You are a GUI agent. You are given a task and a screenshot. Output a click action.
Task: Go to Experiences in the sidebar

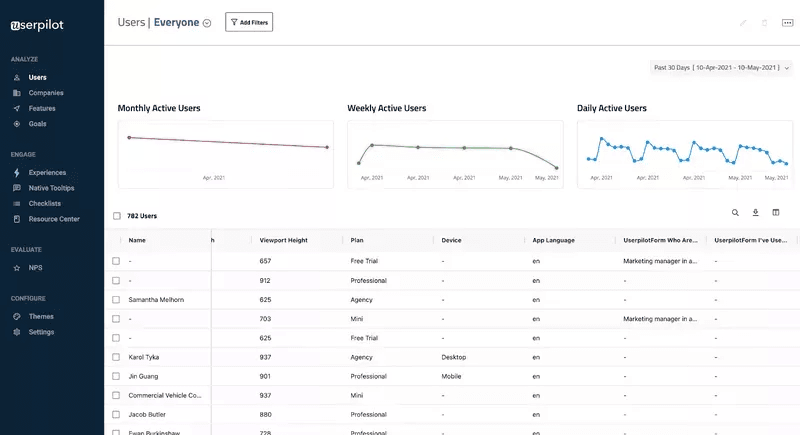pos(47,172)
